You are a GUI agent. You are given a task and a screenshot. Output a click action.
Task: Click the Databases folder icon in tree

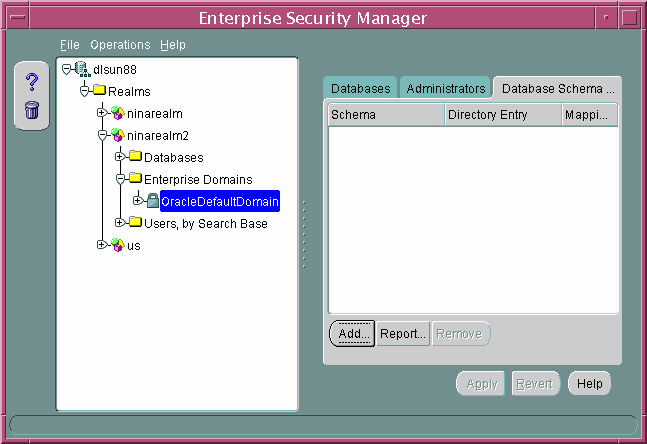[136, 157]
